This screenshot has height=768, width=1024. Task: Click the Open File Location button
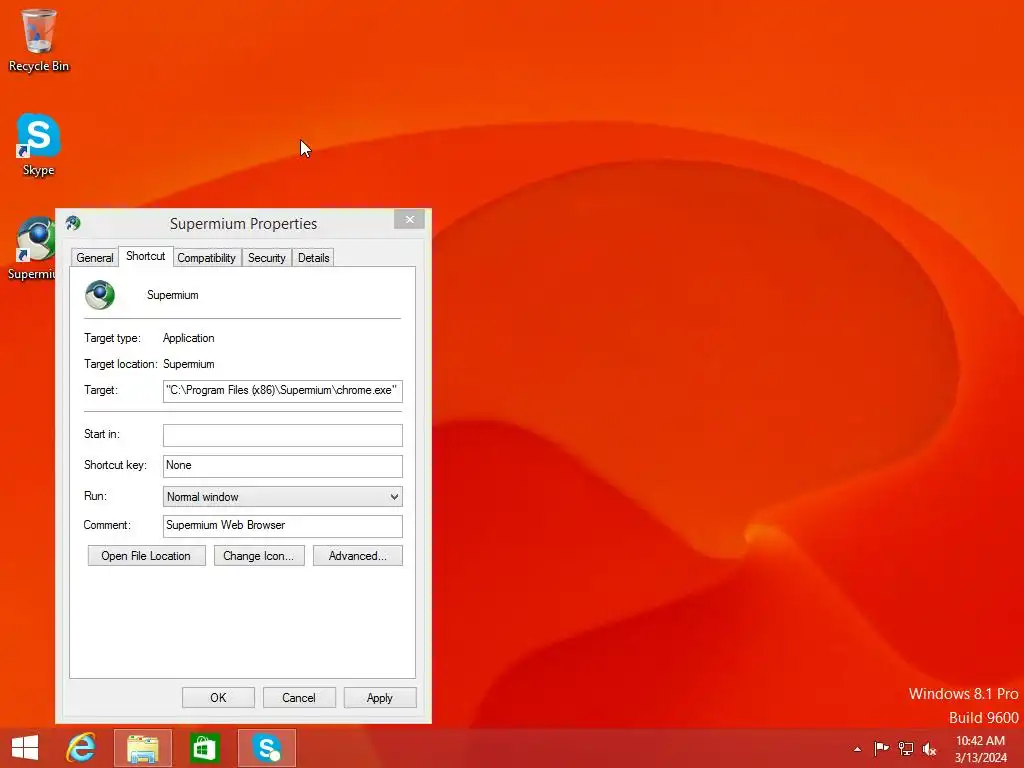pos(146,556)
